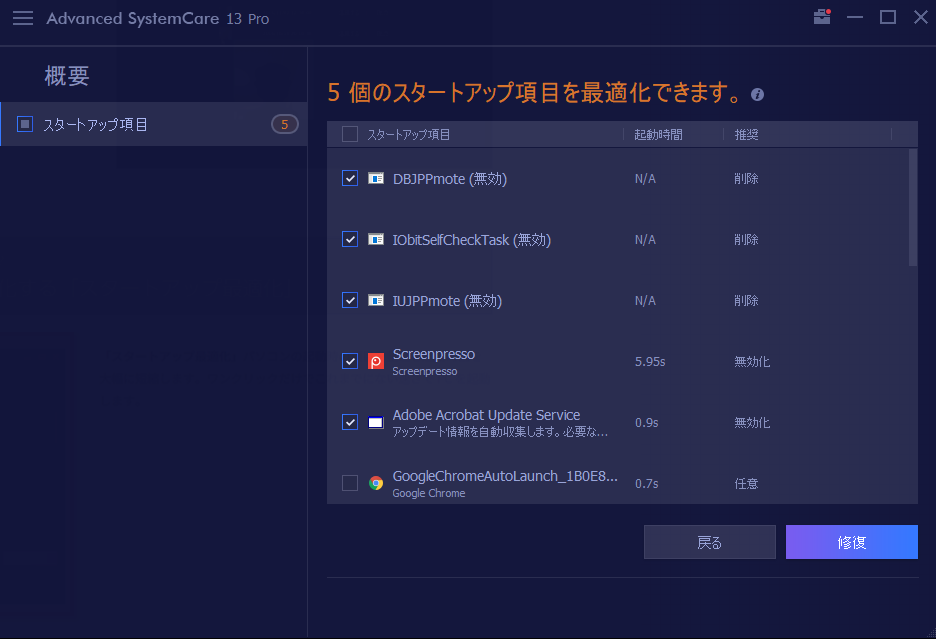This screenshot has width=936, height=639.
Task: Select the DBJPPmote (無効) item name
Action: [449, 179]
